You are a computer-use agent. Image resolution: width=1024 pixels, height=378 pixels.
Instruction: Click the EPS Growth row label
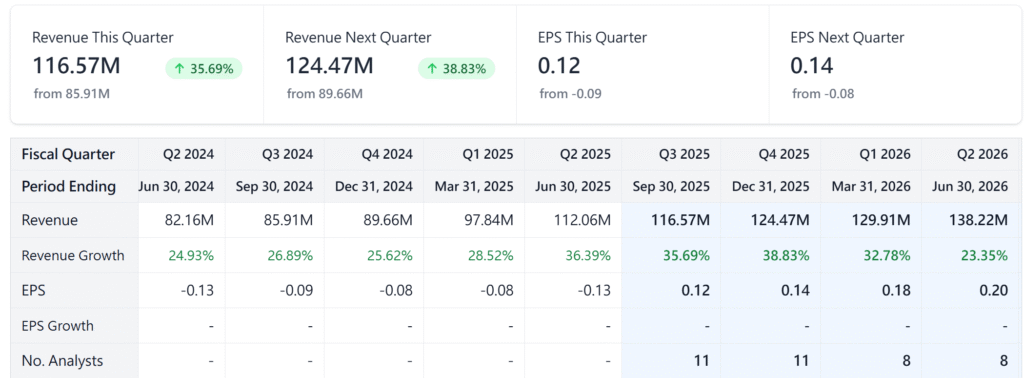57,325
